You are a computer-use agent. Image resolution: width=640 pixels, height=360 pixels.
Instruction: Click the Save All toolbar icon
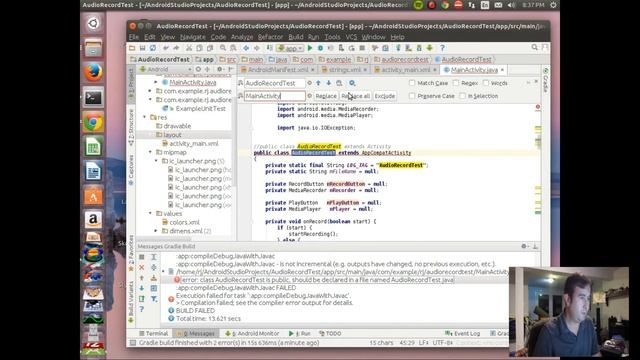point(142,48)
